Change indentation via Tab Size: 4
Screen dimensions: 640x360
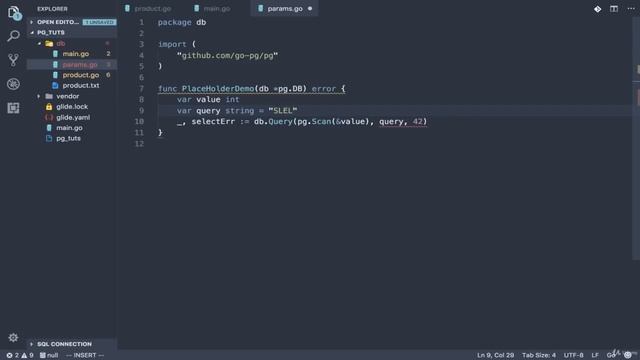[539, 355]
